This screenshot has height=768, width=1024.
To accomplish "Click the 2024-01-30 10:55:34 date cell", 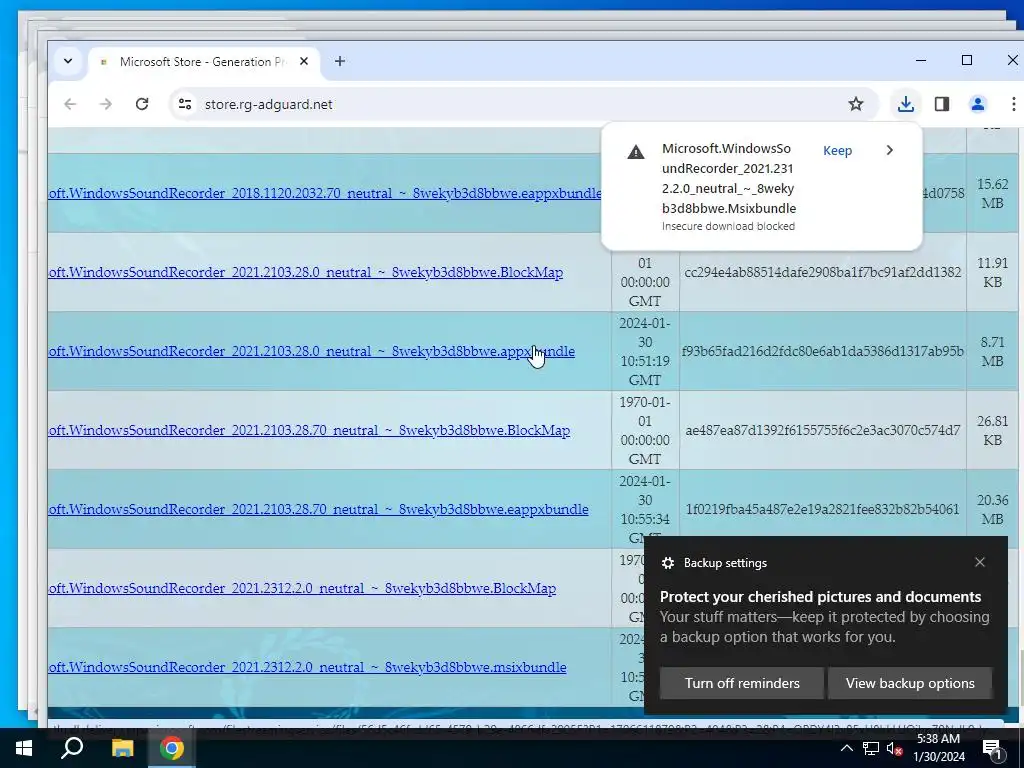I will click(645, 509).
